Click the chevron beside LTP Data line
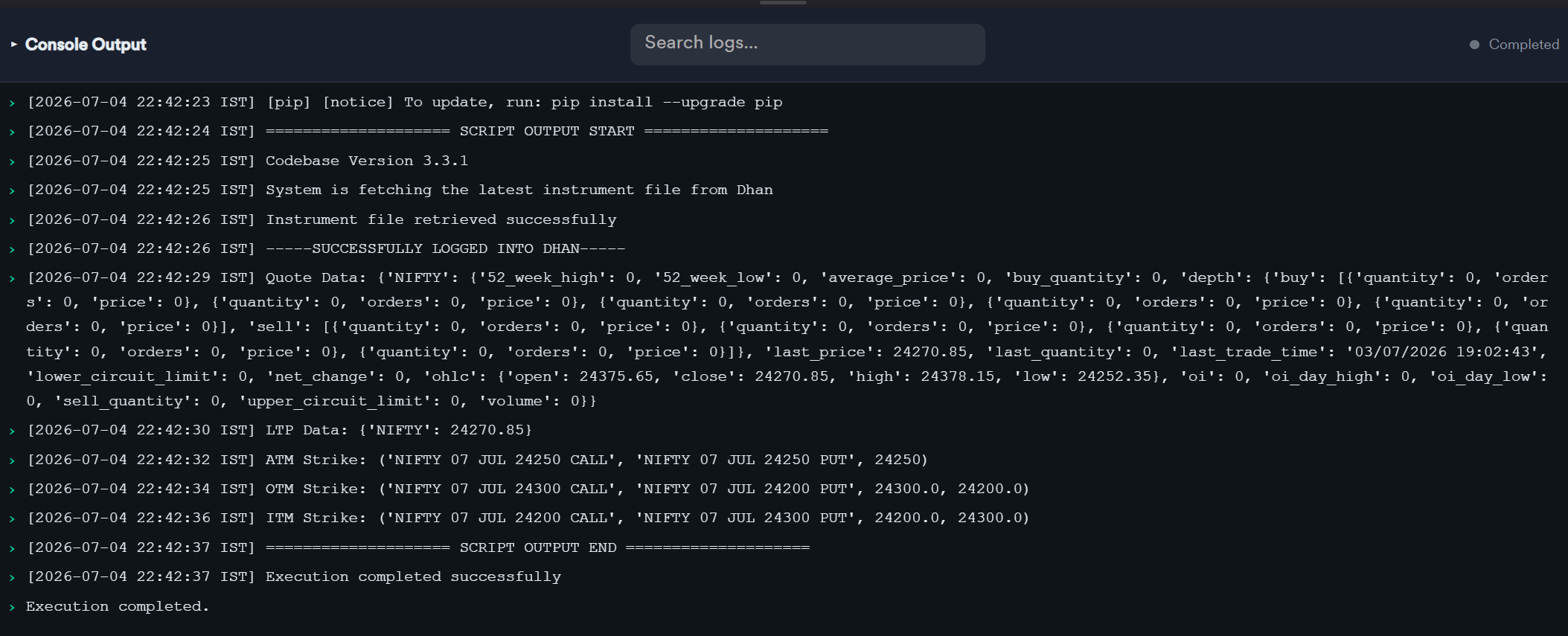The width and height of the screenshot is (1568, 636). pos(12,431)
